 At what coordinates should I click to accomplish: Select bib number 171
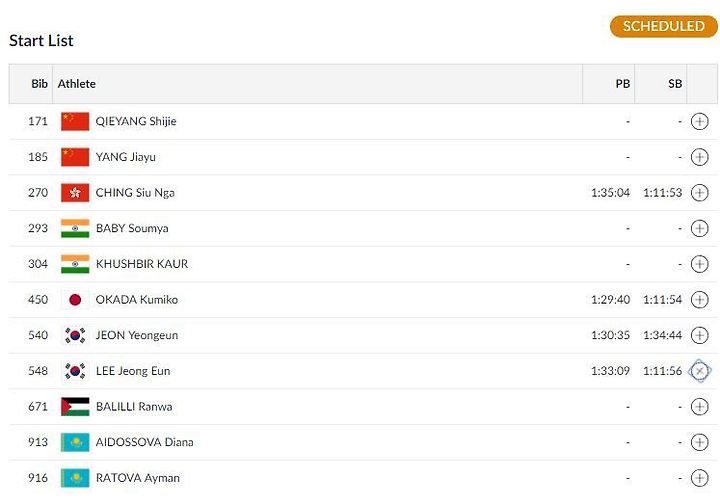pyautogui.click(x=38, y=122)
